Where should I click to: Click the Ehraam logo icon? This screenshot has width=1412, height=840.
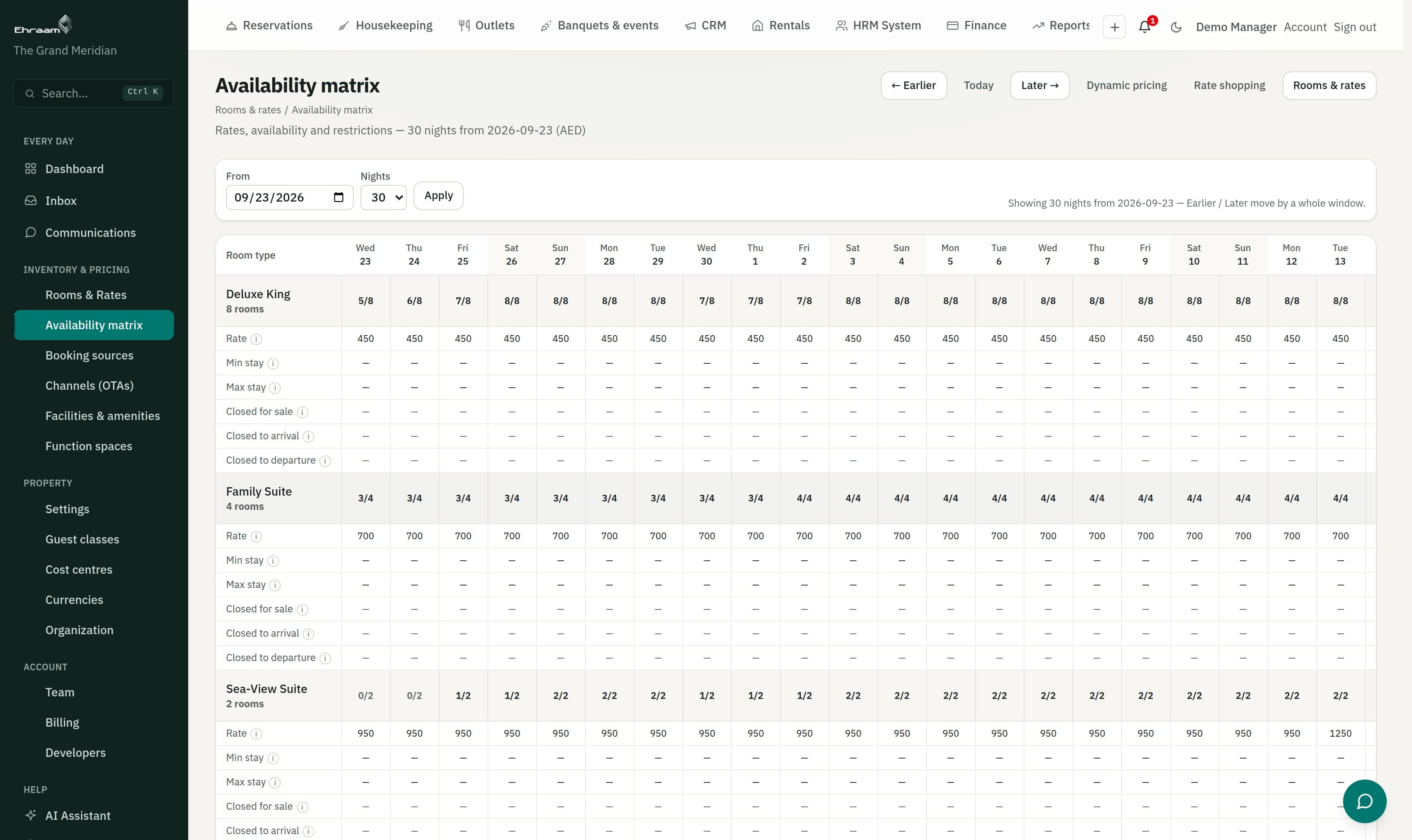pos(43,24)
